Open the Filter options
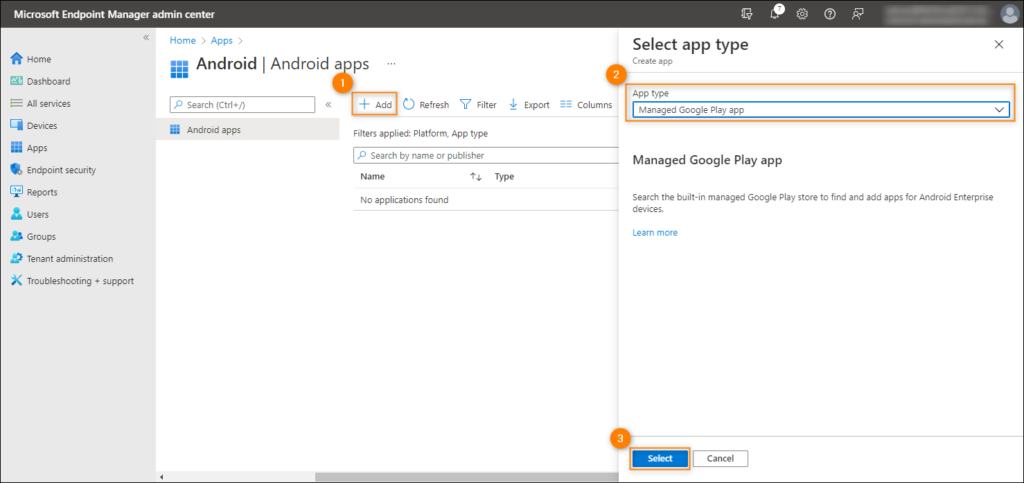 tap(479, 104)
